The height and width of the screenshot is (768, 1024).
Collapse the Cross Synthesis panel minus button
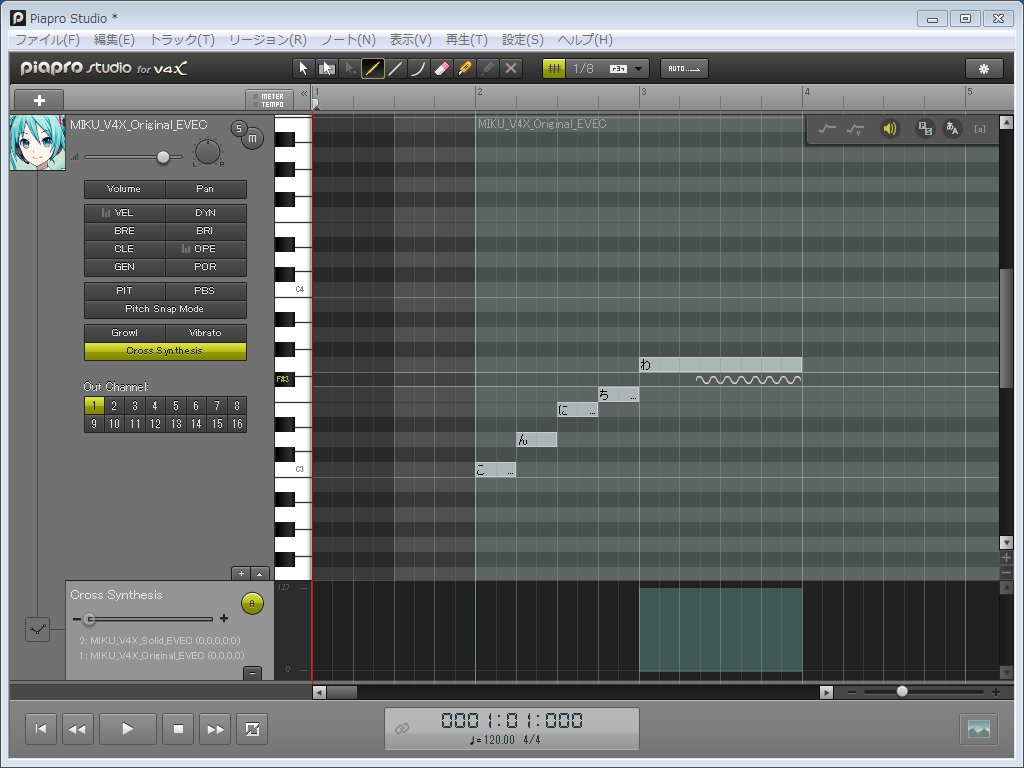click(x=252, y=673)
